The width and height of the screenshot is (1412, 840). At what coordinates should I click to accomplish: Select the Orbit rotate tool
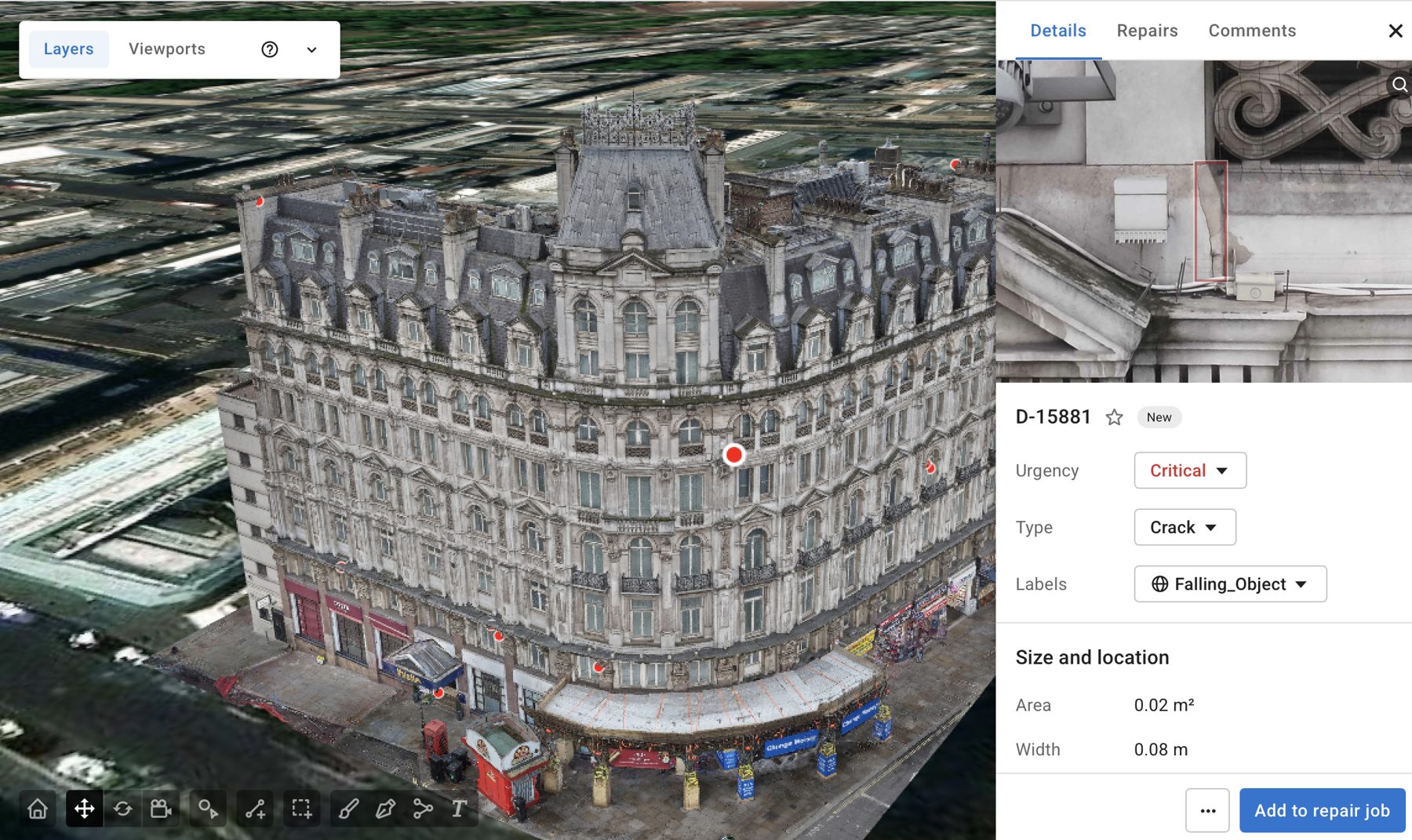[122, 809]
